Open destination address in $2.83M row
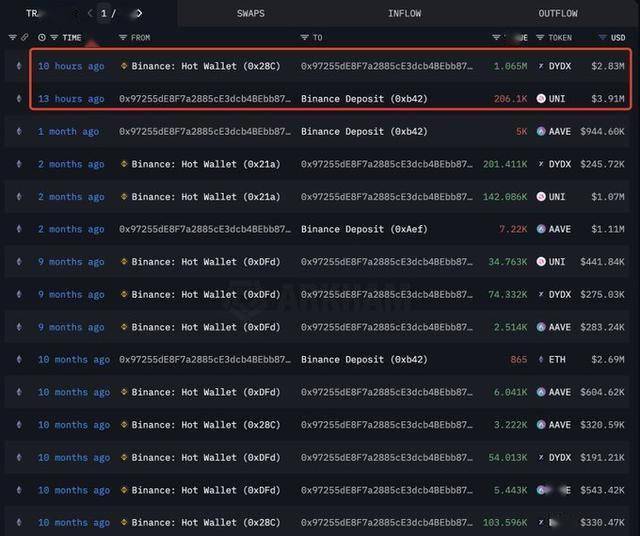Viewport: 640px width, 536px height. tap(387, 66)
